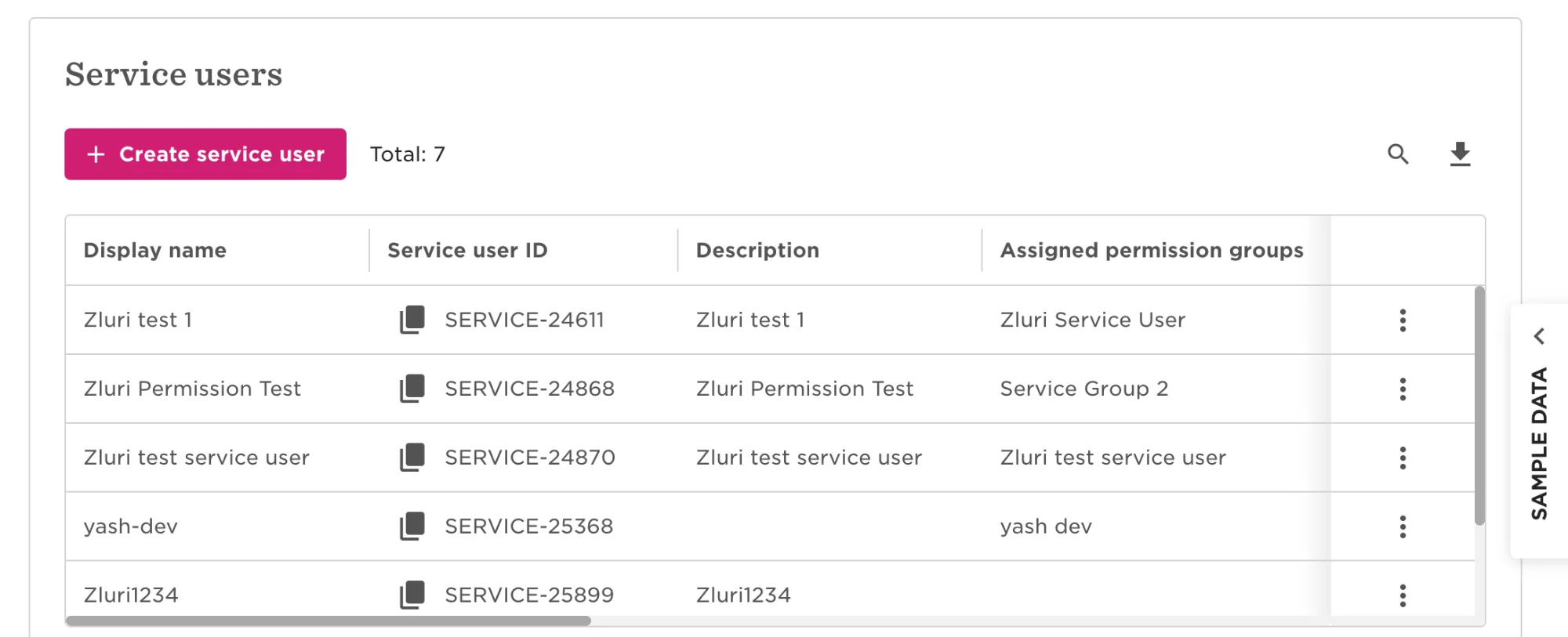Click the horizontal table scrollbar
This screenshot has width=1568, height=637.
pyautogui.click(x=328, y=621)
